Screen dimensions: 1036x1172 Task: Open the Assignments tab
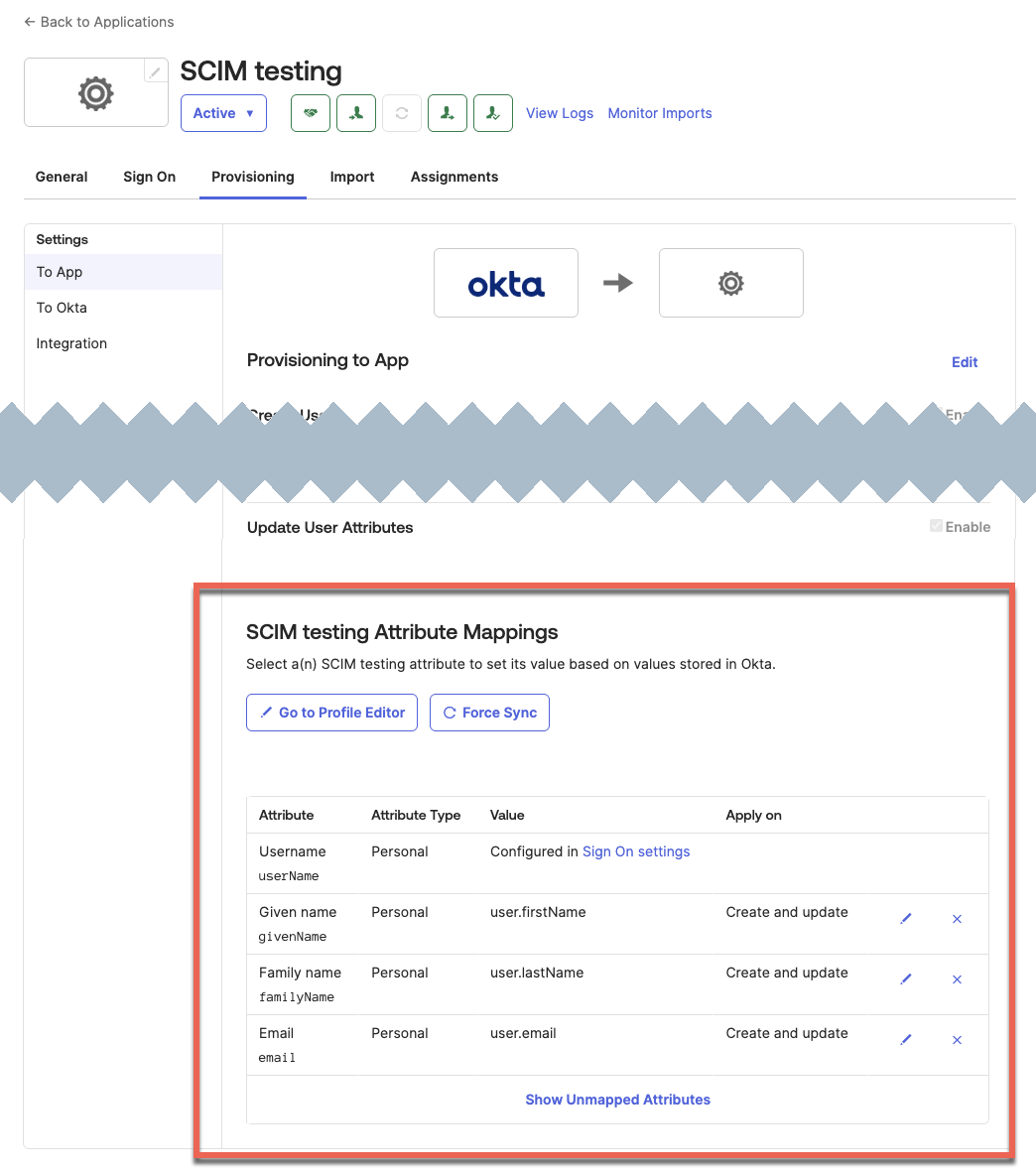point(453,177)
